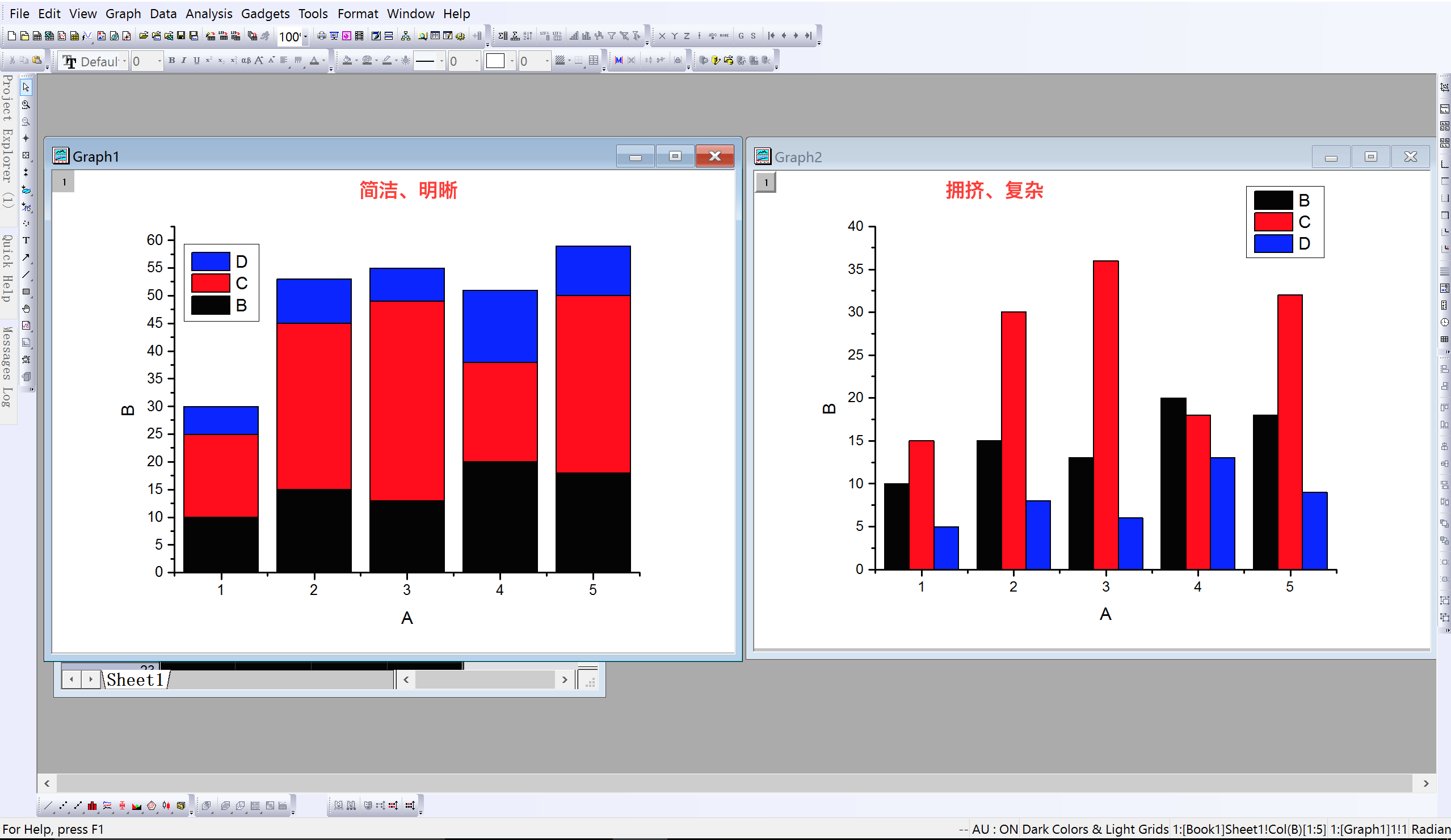The width and height of the screenshot is (1451, 840).
Task: Click the Move to First icon
Action: 772,36
